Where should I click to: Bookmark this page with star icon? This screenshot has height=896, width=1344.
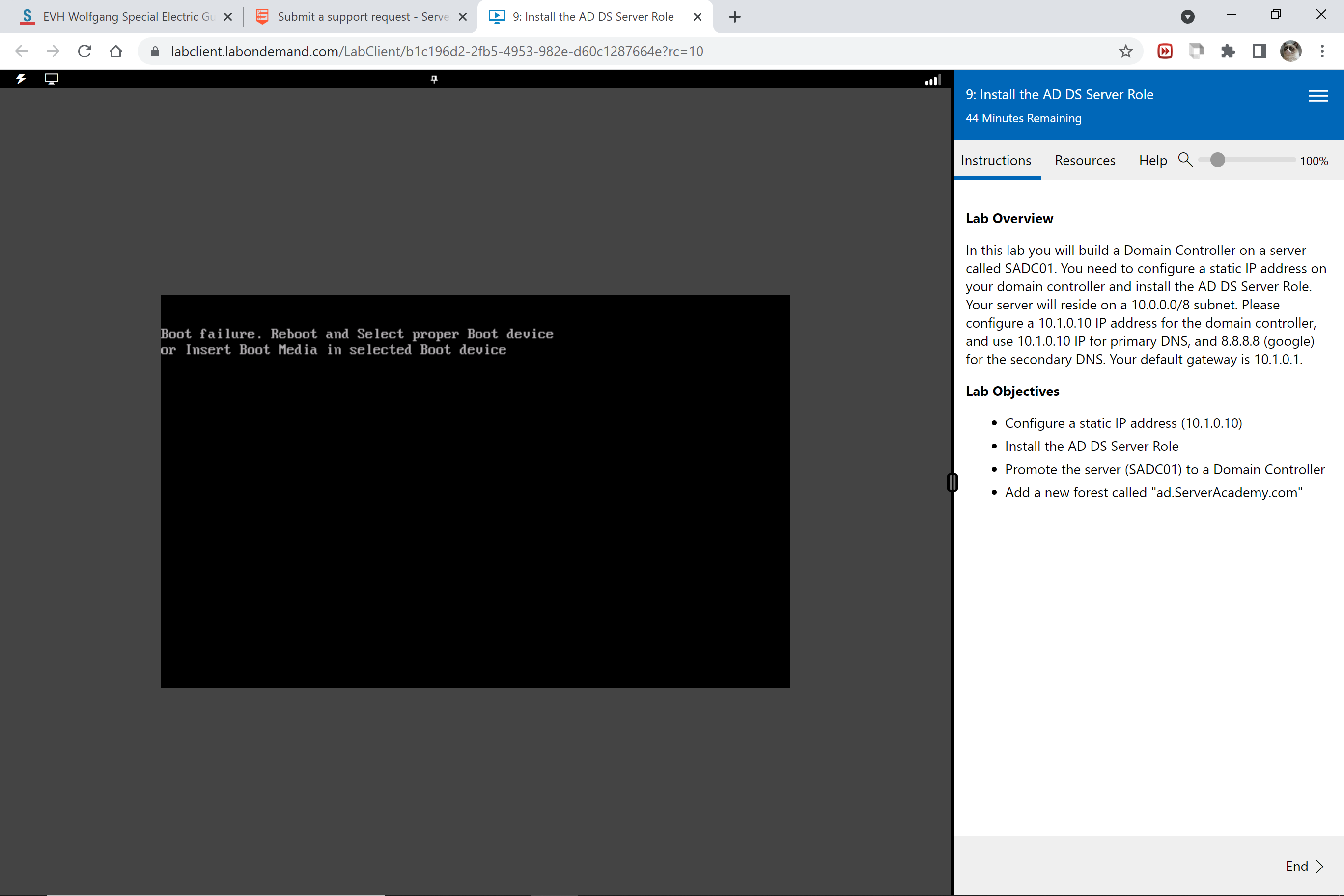(1125, 52)
